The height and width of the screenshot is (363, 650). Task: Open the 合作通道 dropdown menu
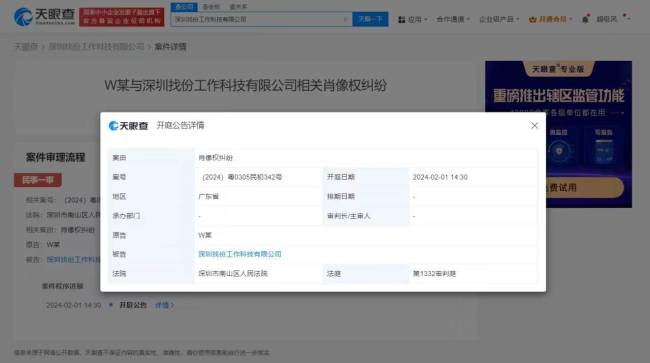pyautogui.click(x=453, y=19)
